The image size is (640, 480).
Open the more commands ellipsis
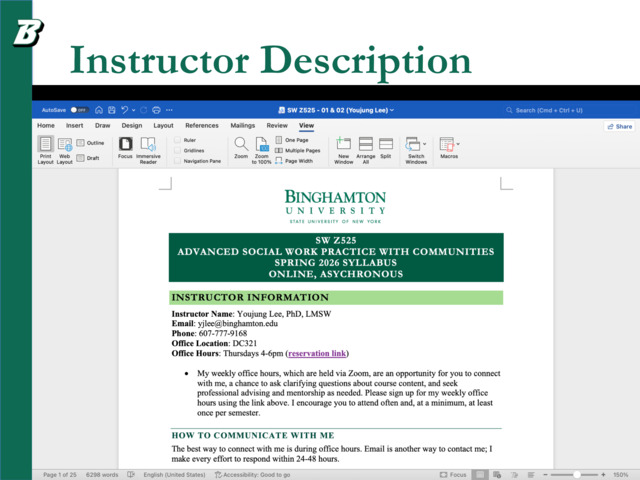[169, 110]
